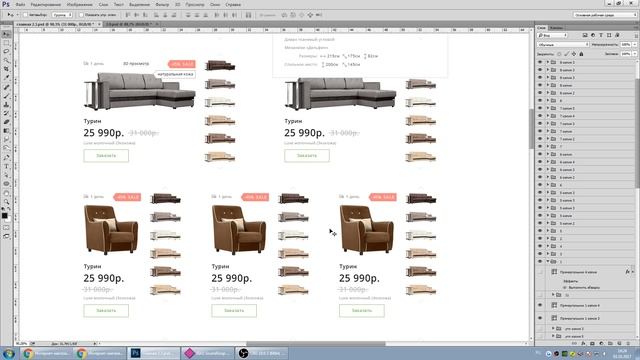Hide the 'Прямоугольник 1 копия 6' layer
Screen dimensions: 640x360
click(540, 305)
